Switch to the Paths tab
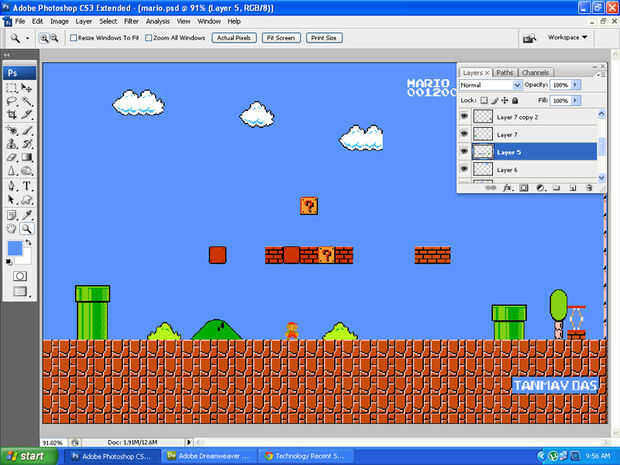 [505, 73]
